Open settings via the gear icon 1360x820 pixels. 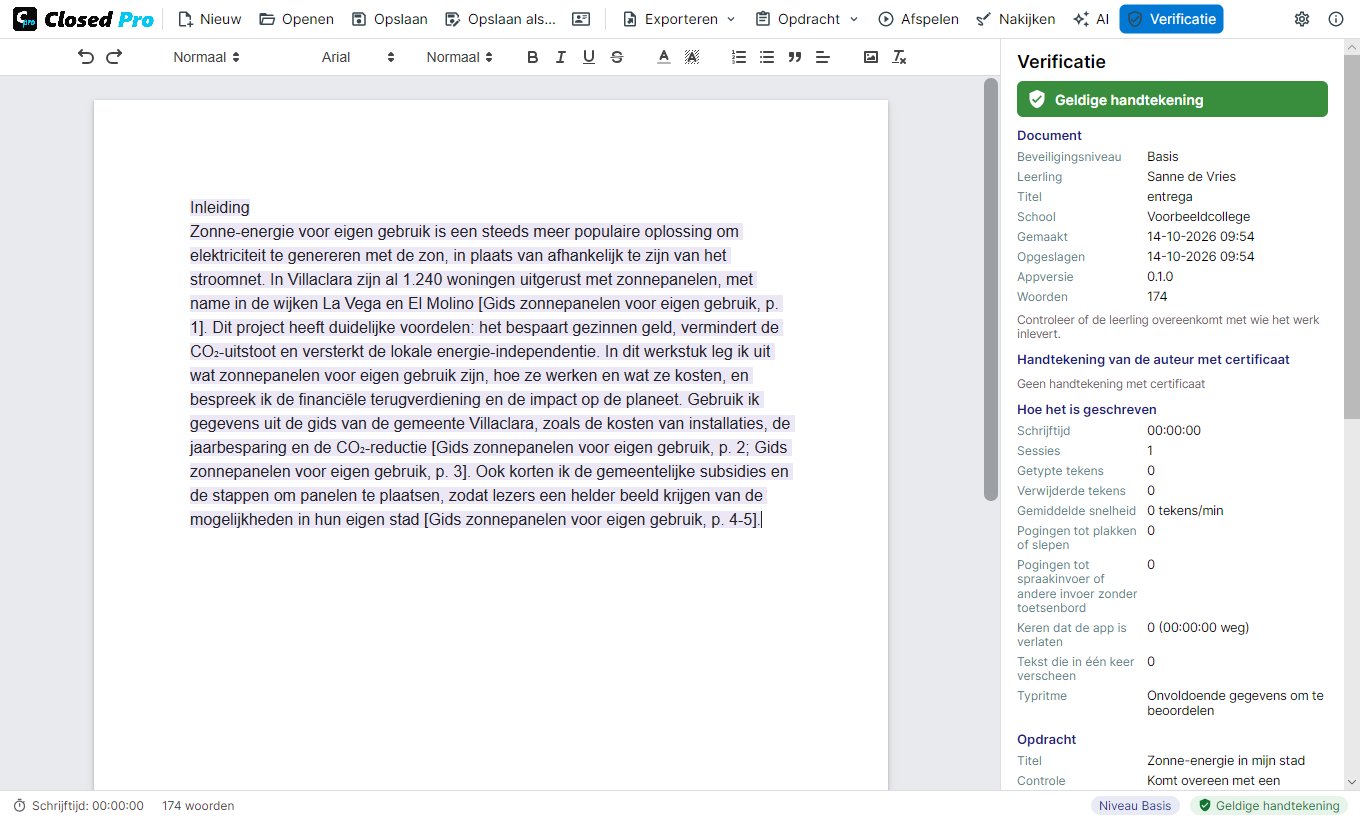pyautogui.click(x=1302, y=19)
